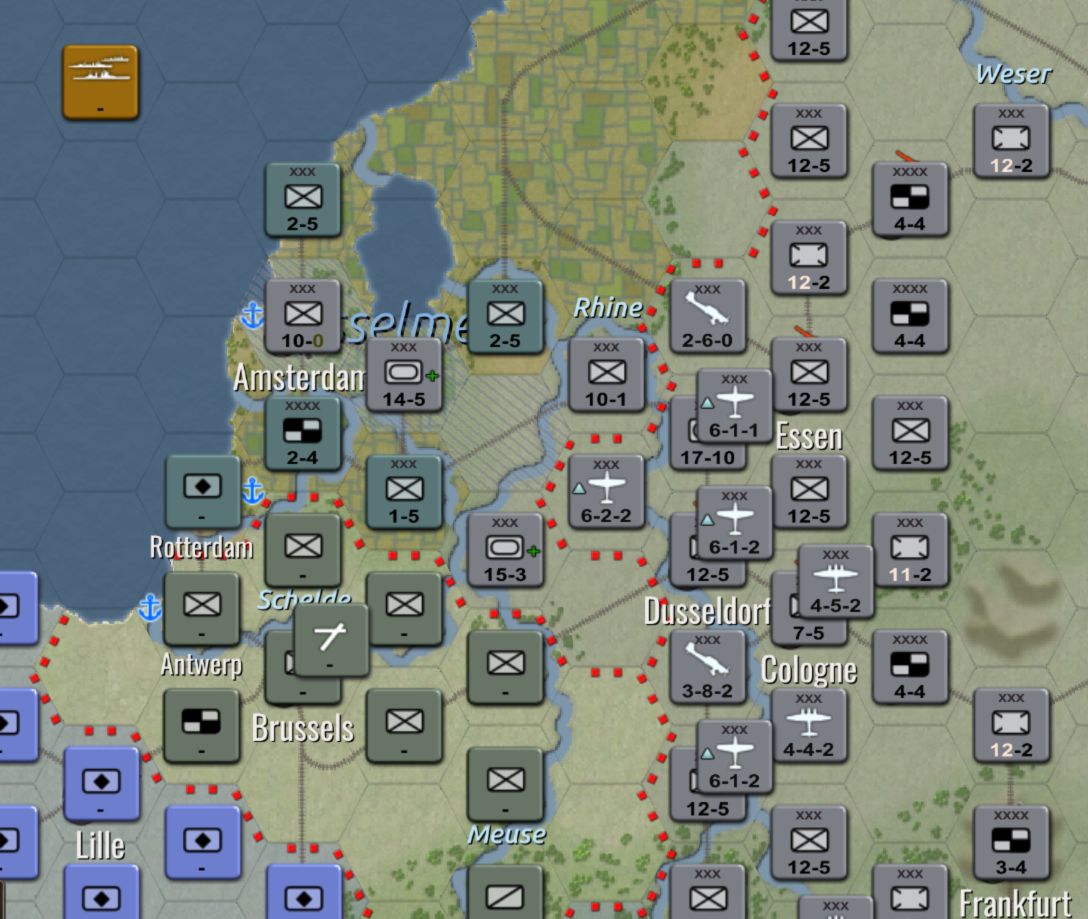
Task: Select the 1-5 teal infantry unit
Action: [404, 492]
